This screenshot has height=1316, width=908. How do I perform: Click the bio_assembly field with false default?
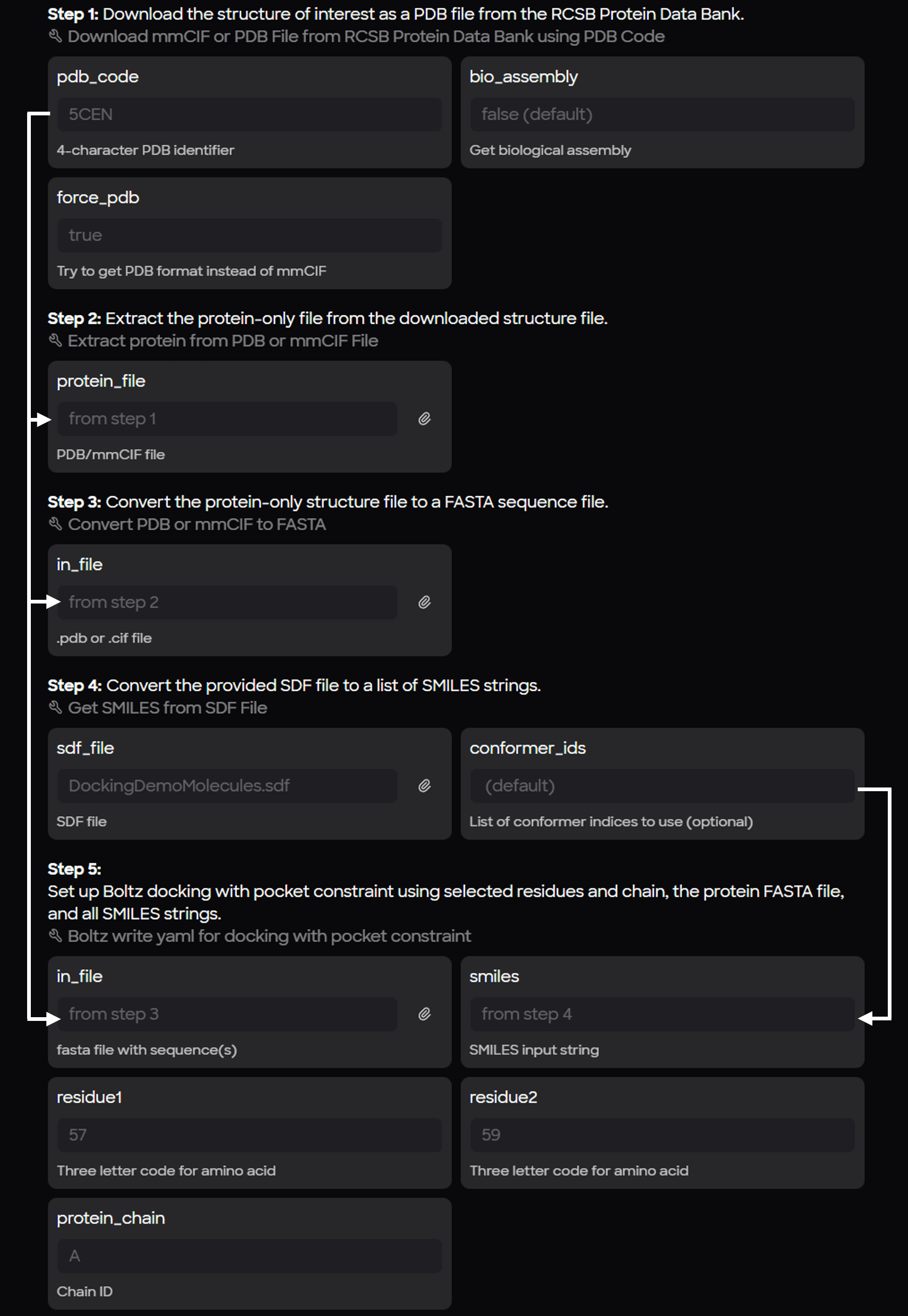point(662,114)
